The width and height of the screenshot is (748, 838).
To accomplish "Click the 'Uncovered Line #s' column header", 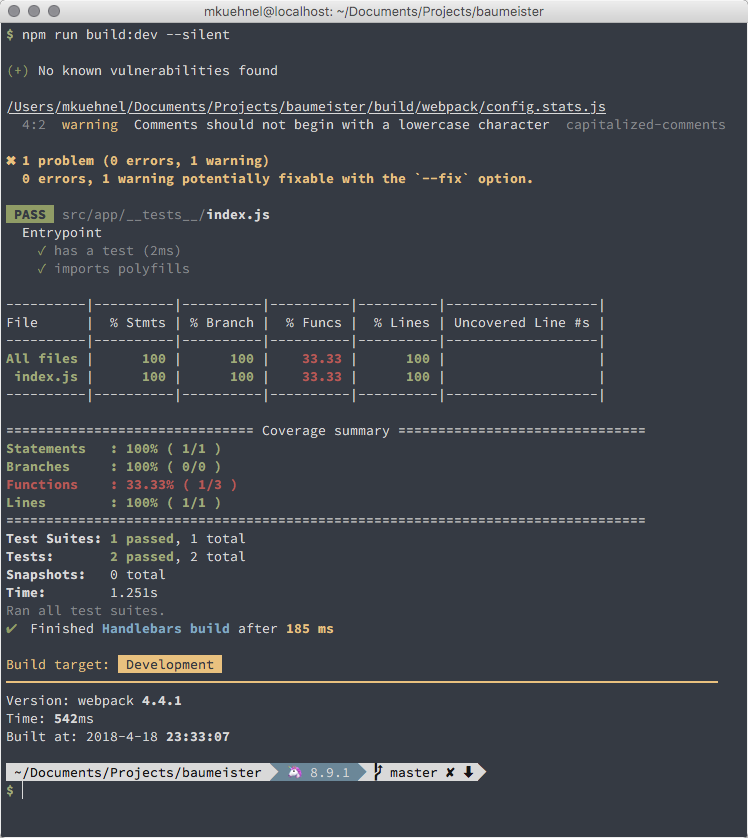I will pyautogui.click(x=521, y=323).
